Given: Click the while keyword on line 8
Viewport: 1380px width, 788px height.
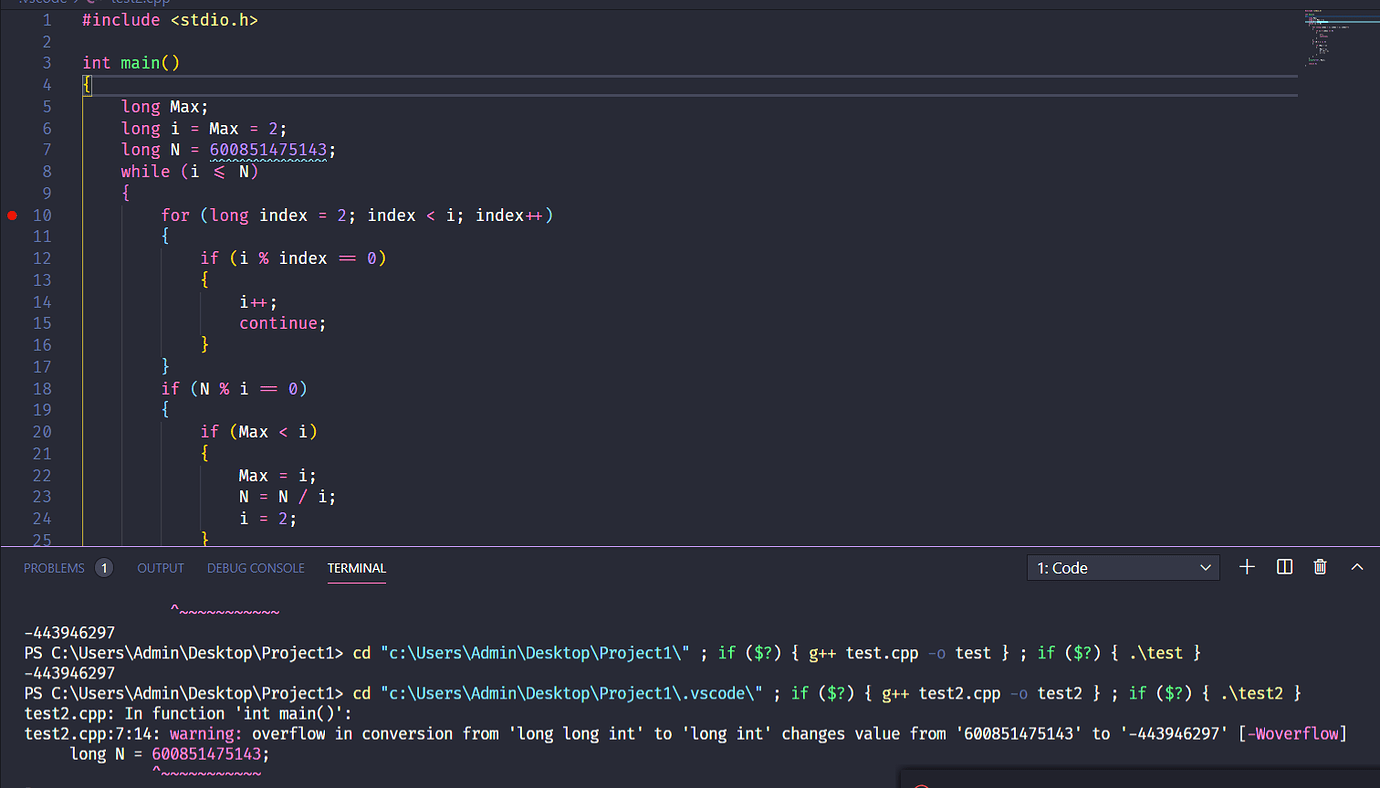Looking at the screenshot, I should (x=145, y=172).
